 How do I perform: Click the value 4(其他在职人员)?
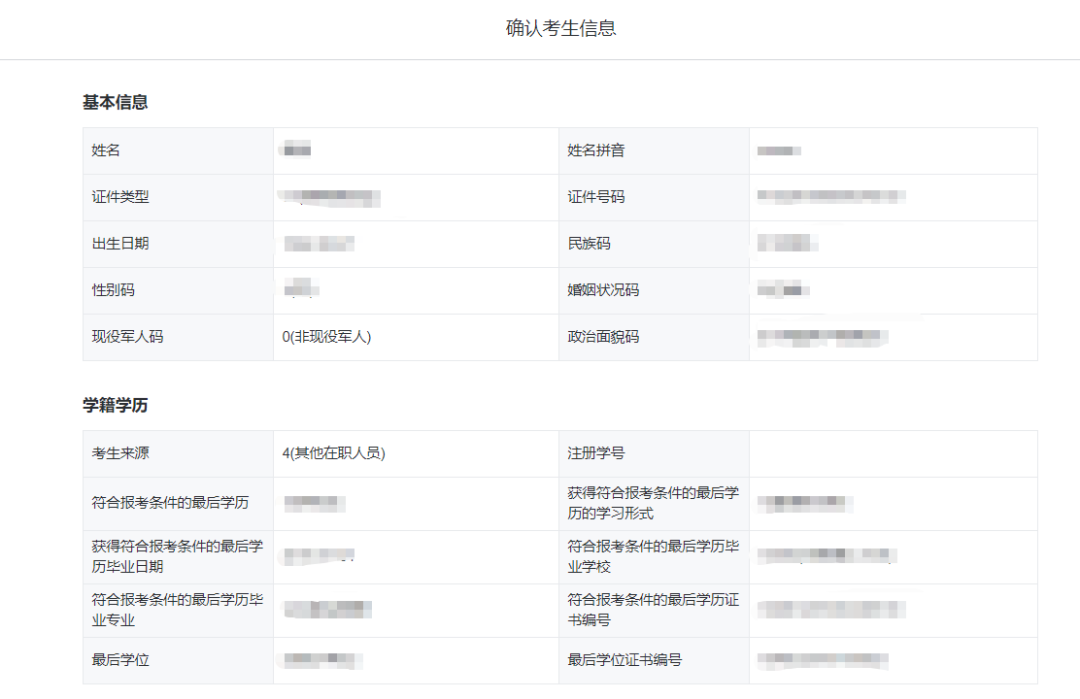333,453
